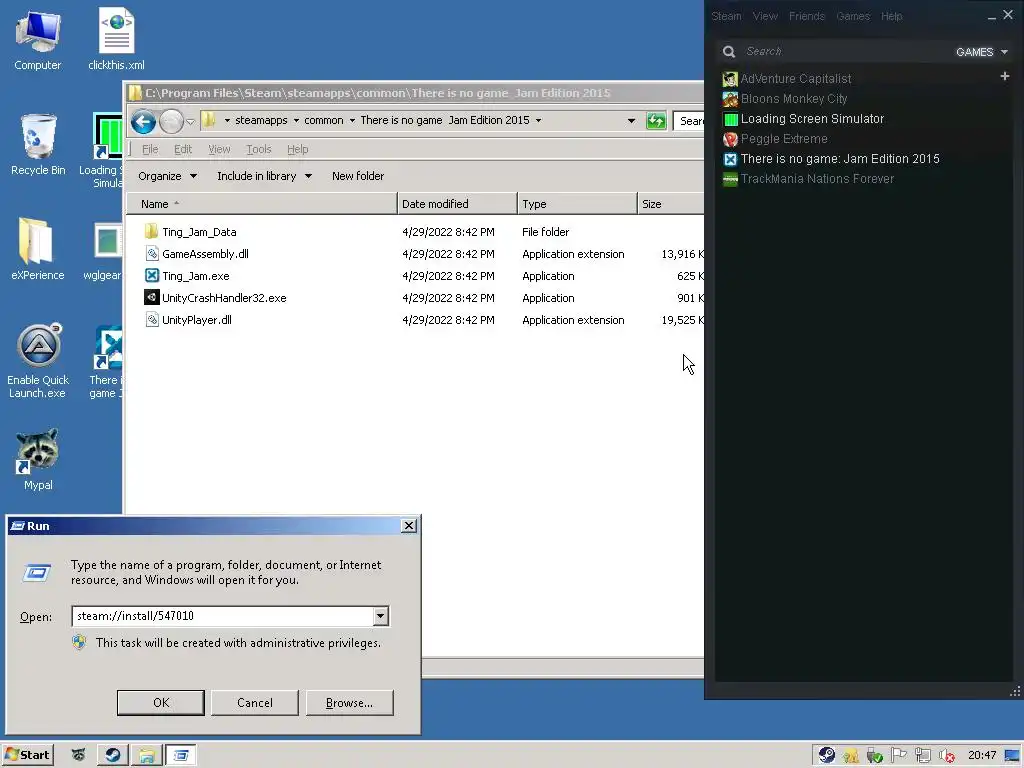This screenshot has width=1024, height=768.
Task: Select the UnityPlayer.dll file icon
Action: coord(152,320)
